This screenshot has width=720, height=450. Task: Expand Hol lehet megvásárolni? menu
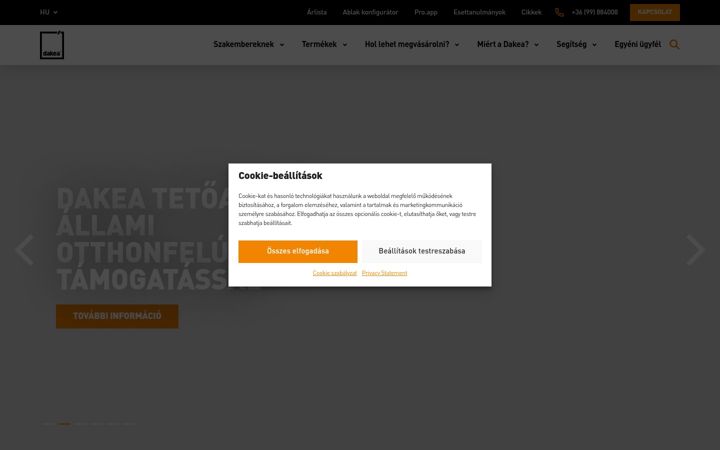point(412,45)
